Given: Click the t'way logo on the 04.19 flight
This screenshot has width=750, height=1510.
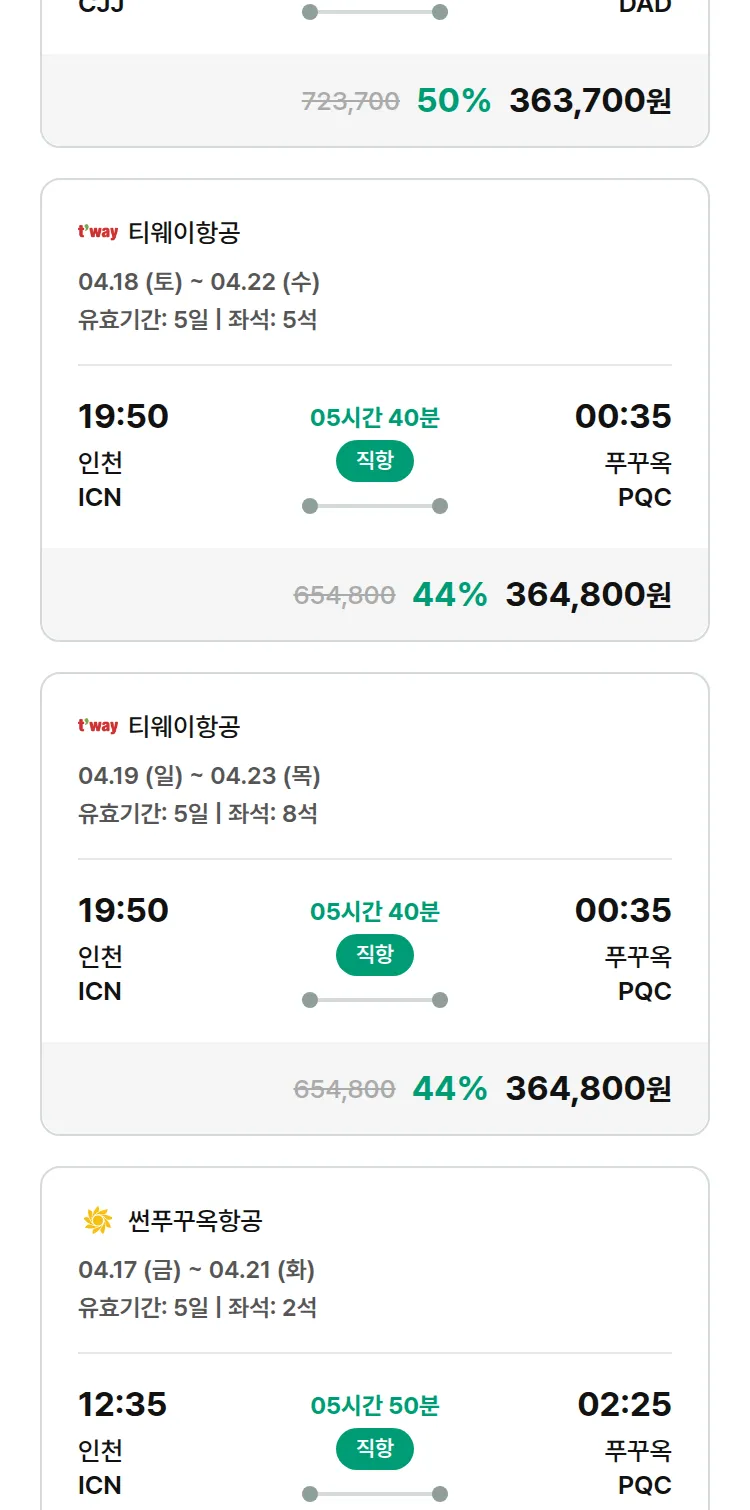Looking at the screenshot, I should [x=98, y=726].
